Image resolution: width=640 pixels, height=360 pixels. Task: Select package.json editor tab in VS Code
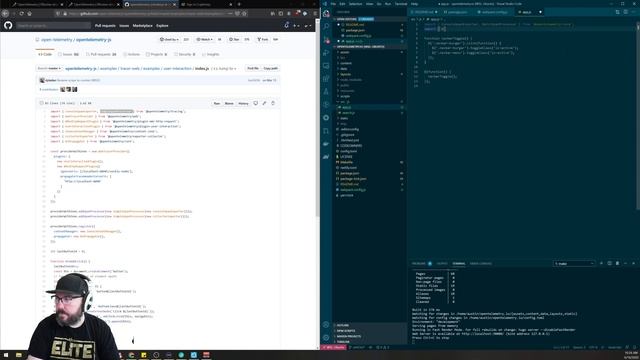tap(456, 12)
